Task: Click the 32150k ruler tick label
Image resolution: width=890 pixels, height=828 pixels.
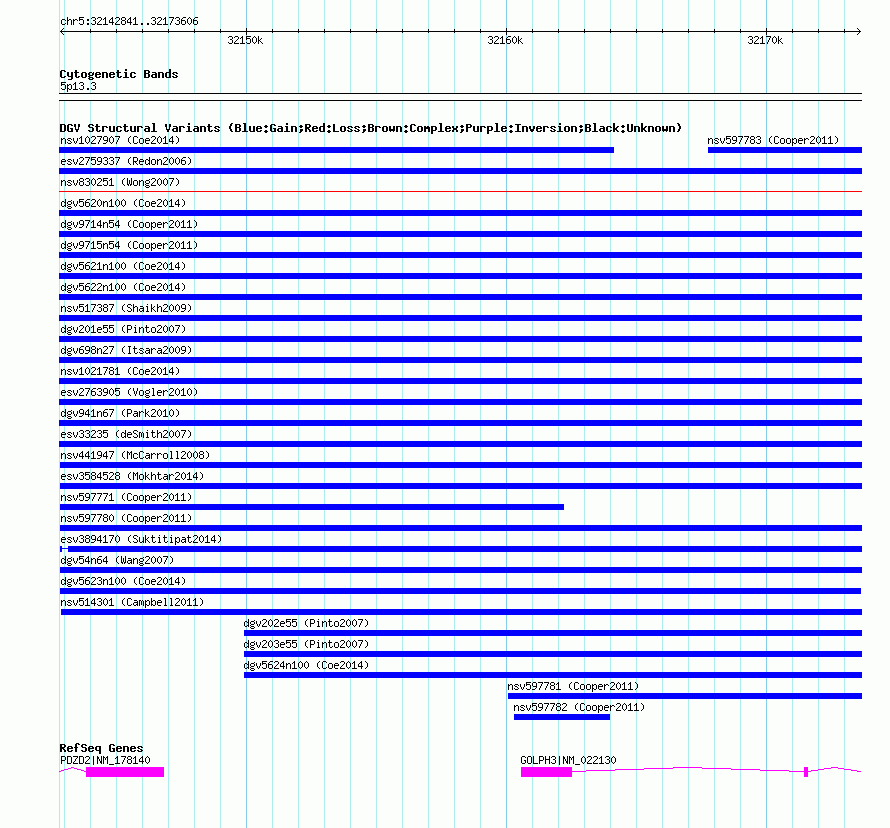Action: tap(245, 40)
